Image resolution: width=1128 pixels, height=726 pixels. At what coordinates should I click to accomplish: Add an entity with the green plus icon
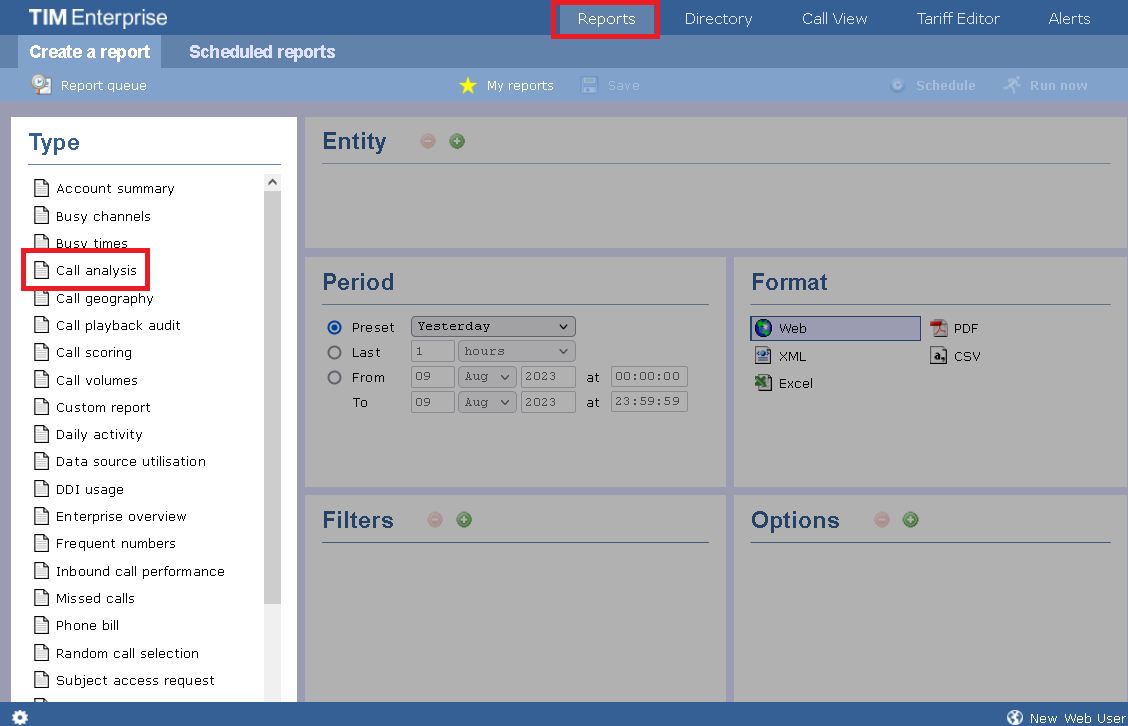point(457,141)
